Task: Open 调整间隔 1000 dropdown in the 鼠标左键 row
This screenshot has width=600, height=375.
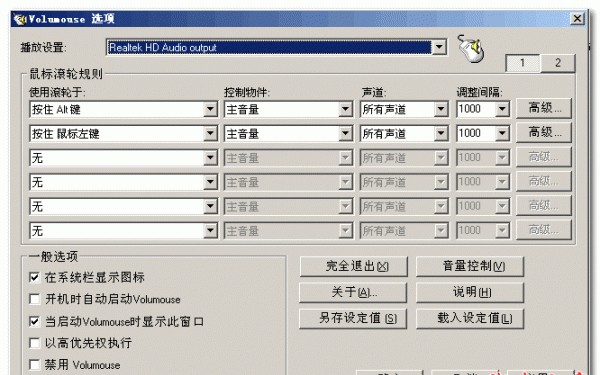Action: 502,134
